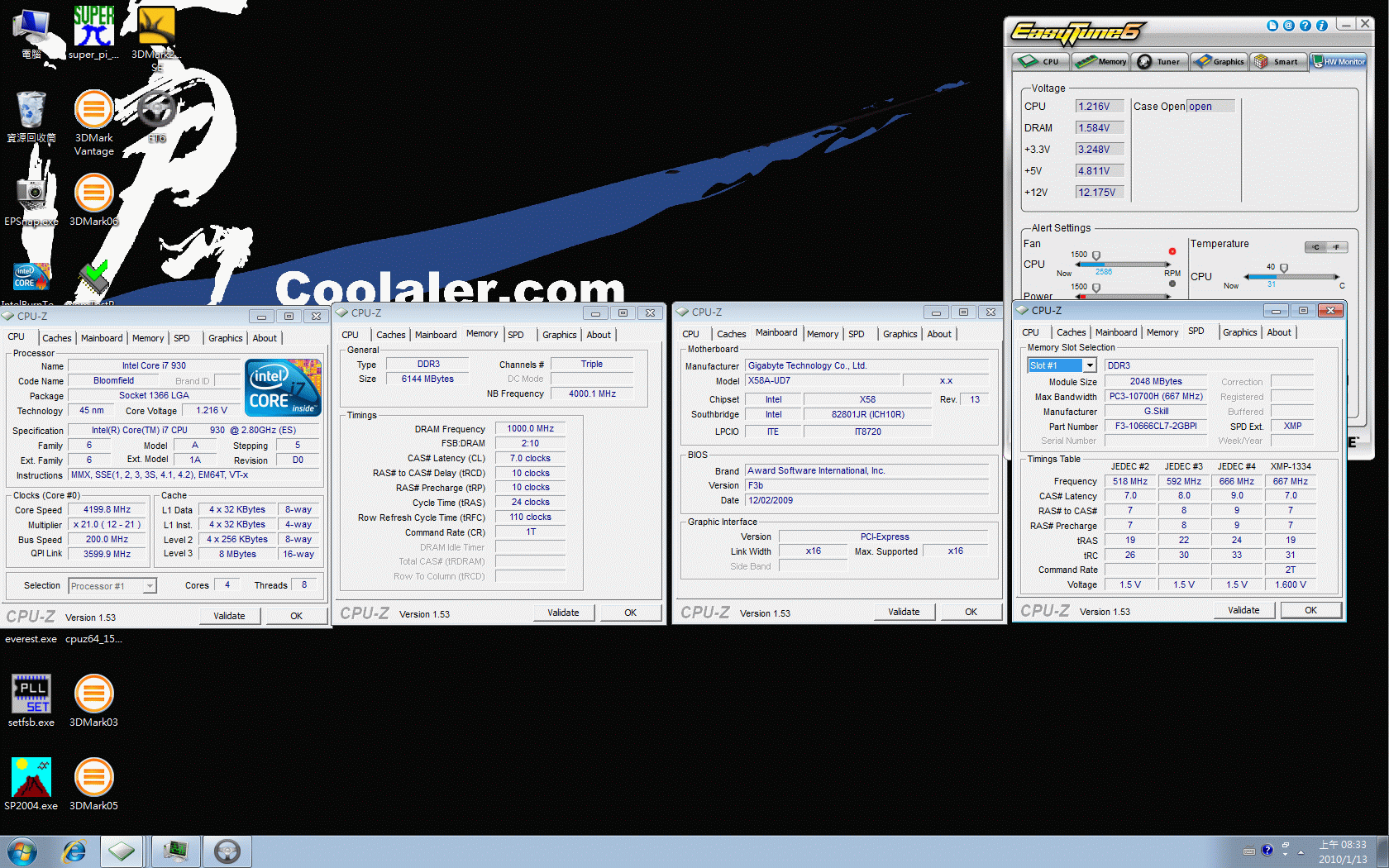This screenshot has width=1389, height=868.
Task: Select EasyTune6 HW Monitor tab
Action: coord(1339,62)
